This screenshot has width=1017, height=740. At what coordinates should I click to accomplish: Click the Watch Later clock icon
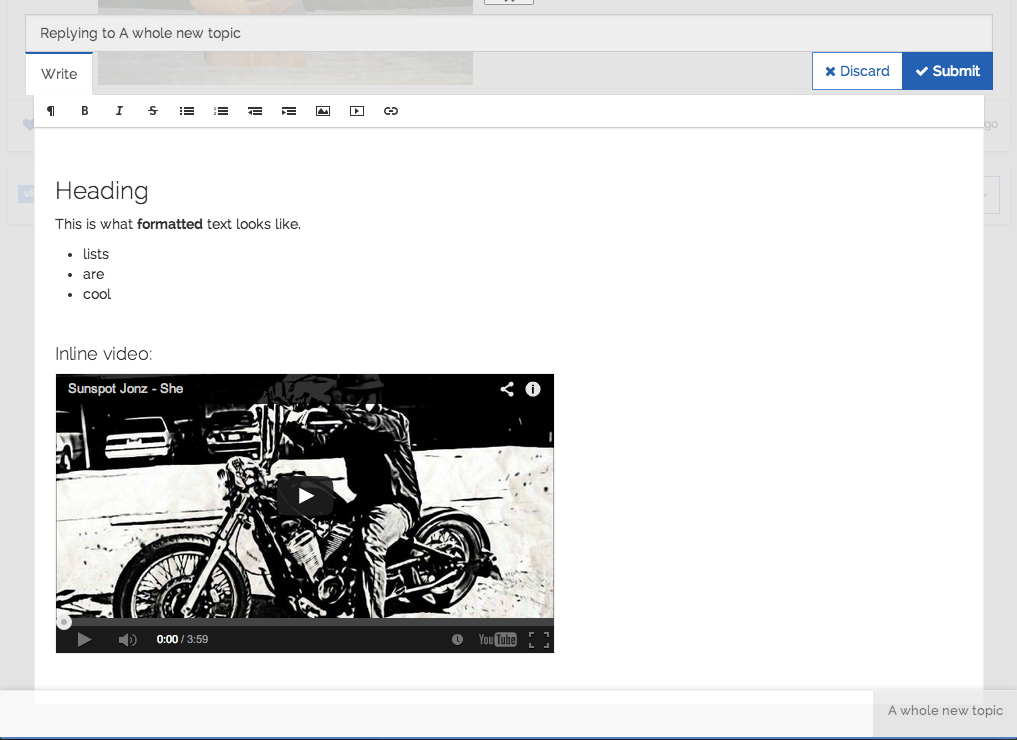point(457,639)
